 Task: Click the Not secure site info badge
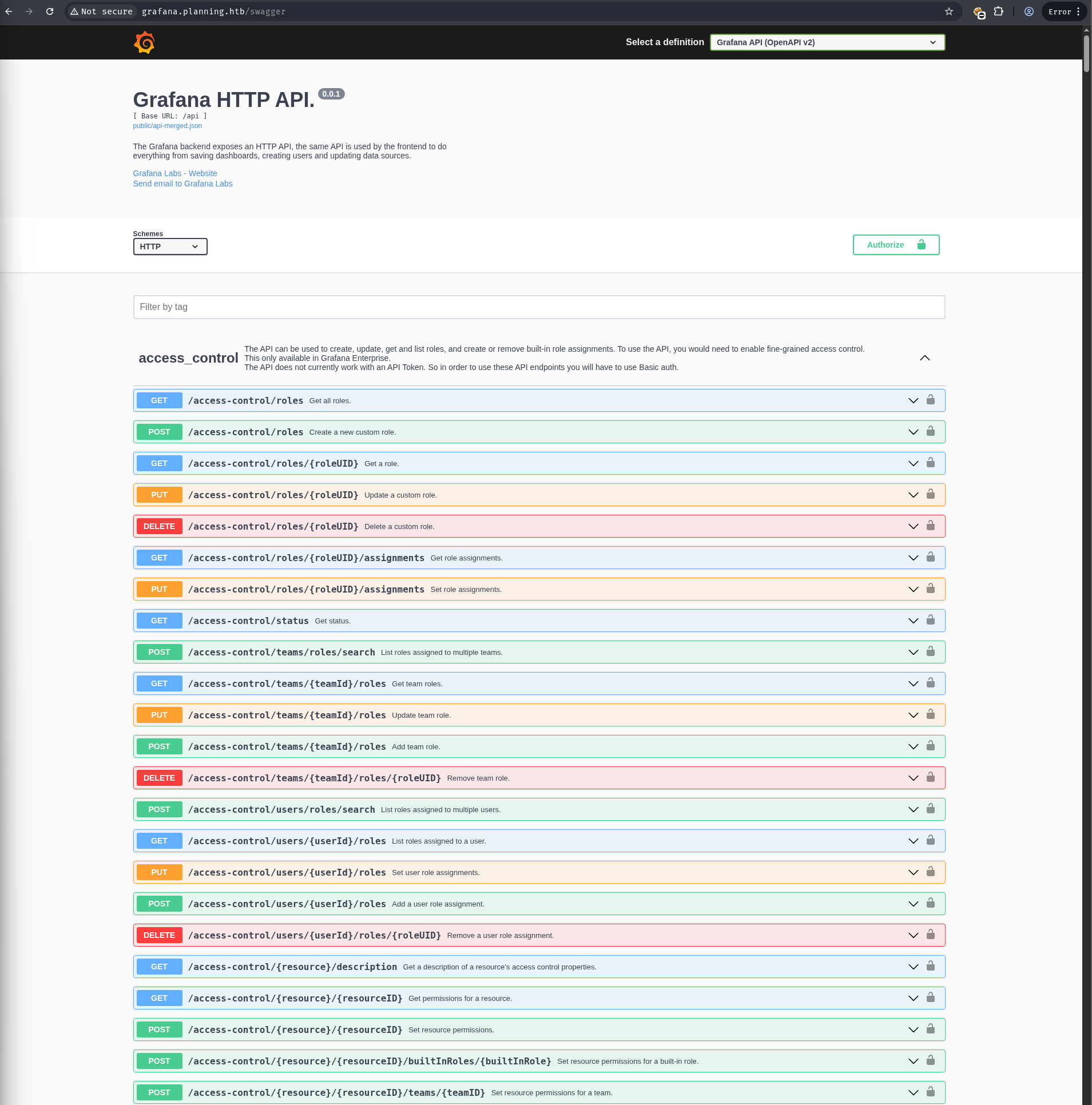tap(102, 11)
